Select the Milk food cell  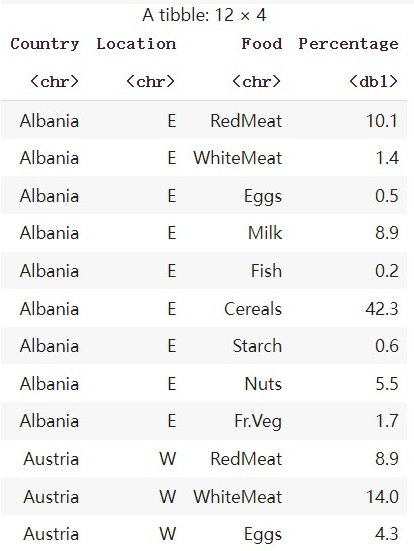pos(265,233)
